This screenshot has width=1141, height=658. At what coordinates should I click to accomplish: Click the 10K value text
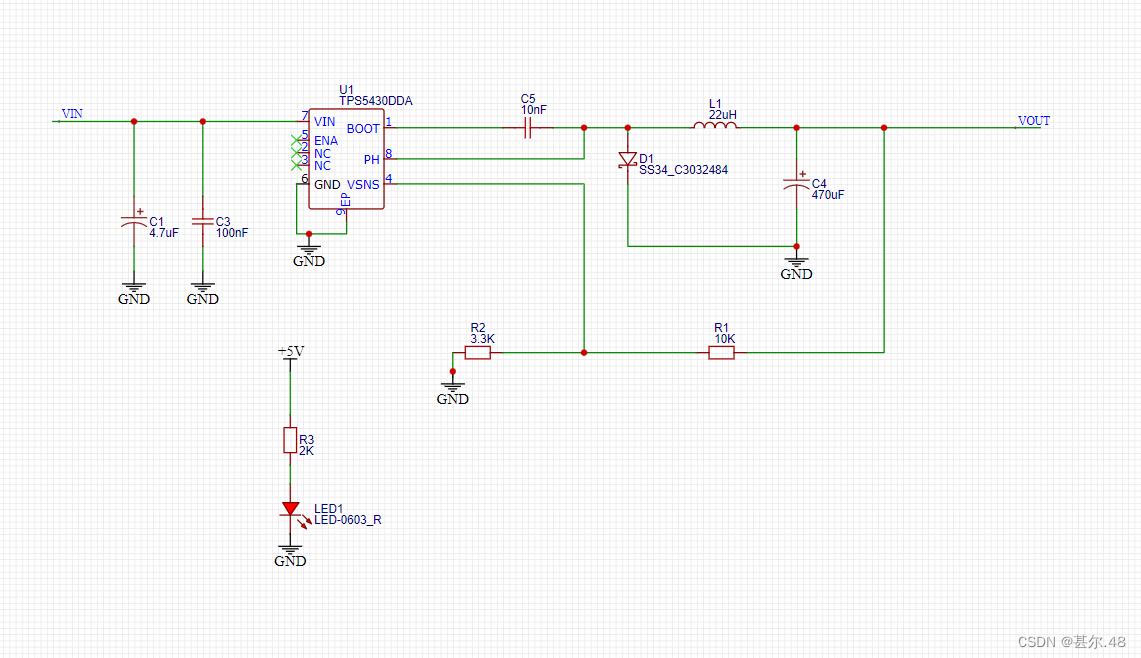pos(725,339)
